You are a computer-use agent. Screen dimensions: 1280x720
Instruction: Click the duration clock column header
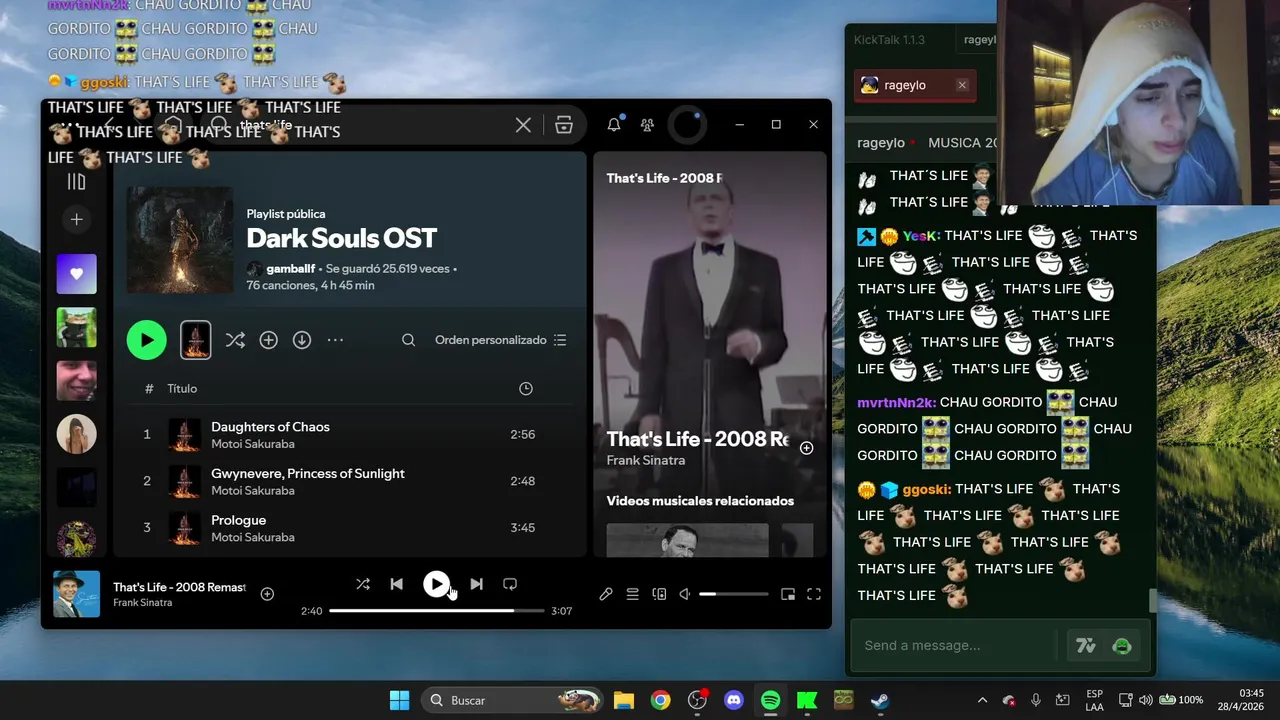coord(526,388)
